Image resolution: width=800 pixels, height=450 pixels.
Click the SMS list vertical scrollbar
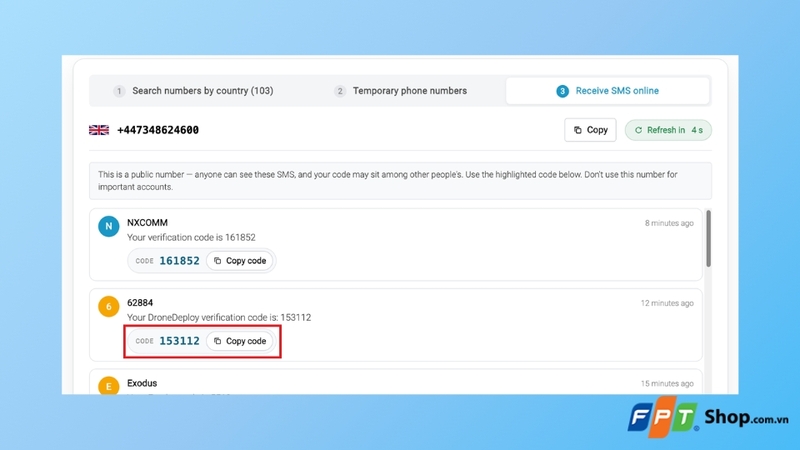click(708, 238)
